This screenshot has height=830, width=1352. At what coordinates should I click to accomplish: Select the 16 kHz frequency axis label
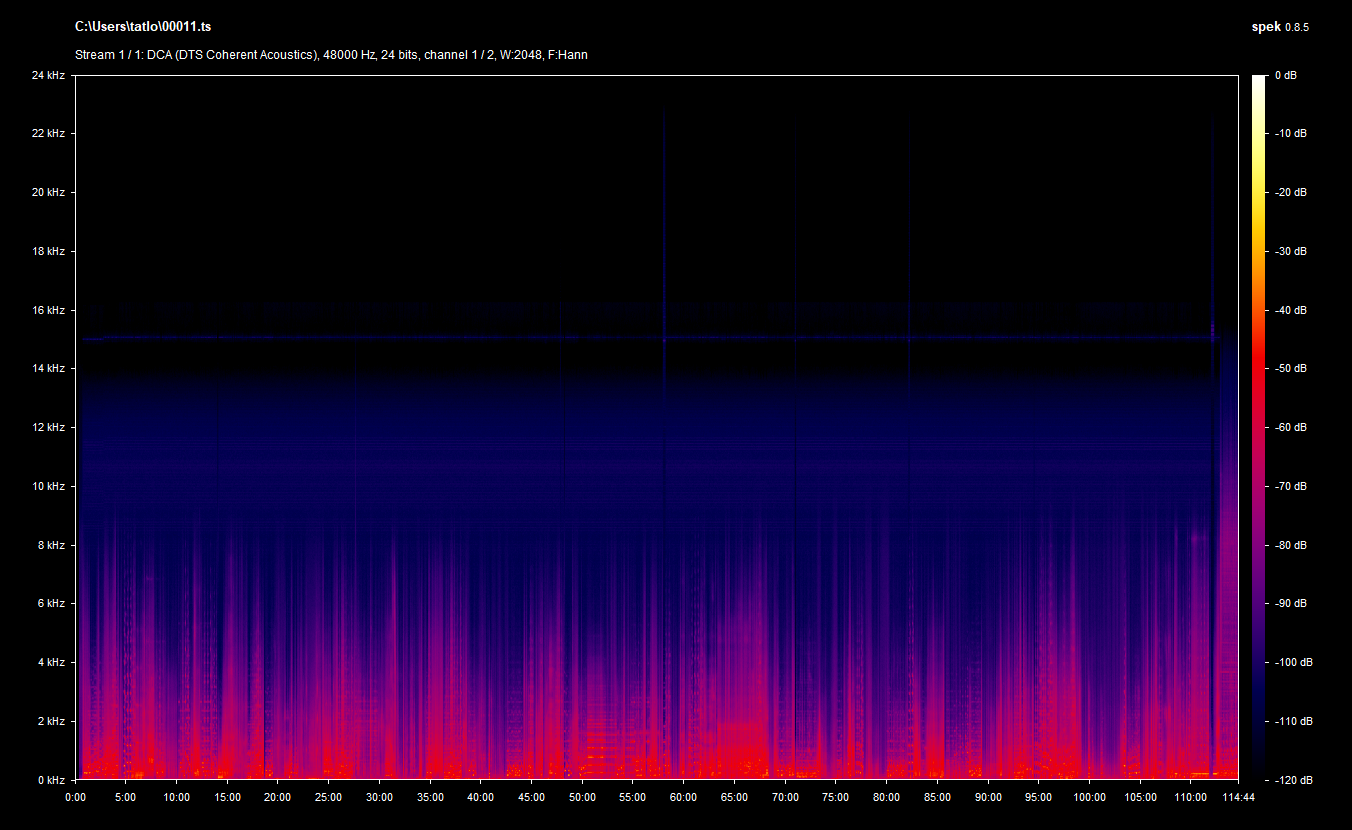pyautogui.click(x=48, y=310)
